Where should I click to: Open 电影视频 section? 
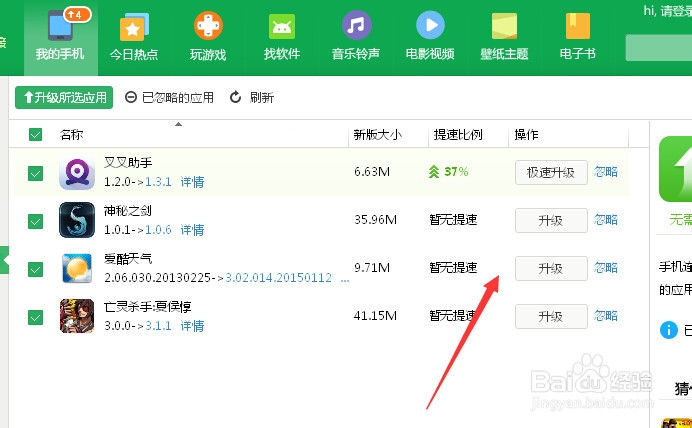[430, 37]
